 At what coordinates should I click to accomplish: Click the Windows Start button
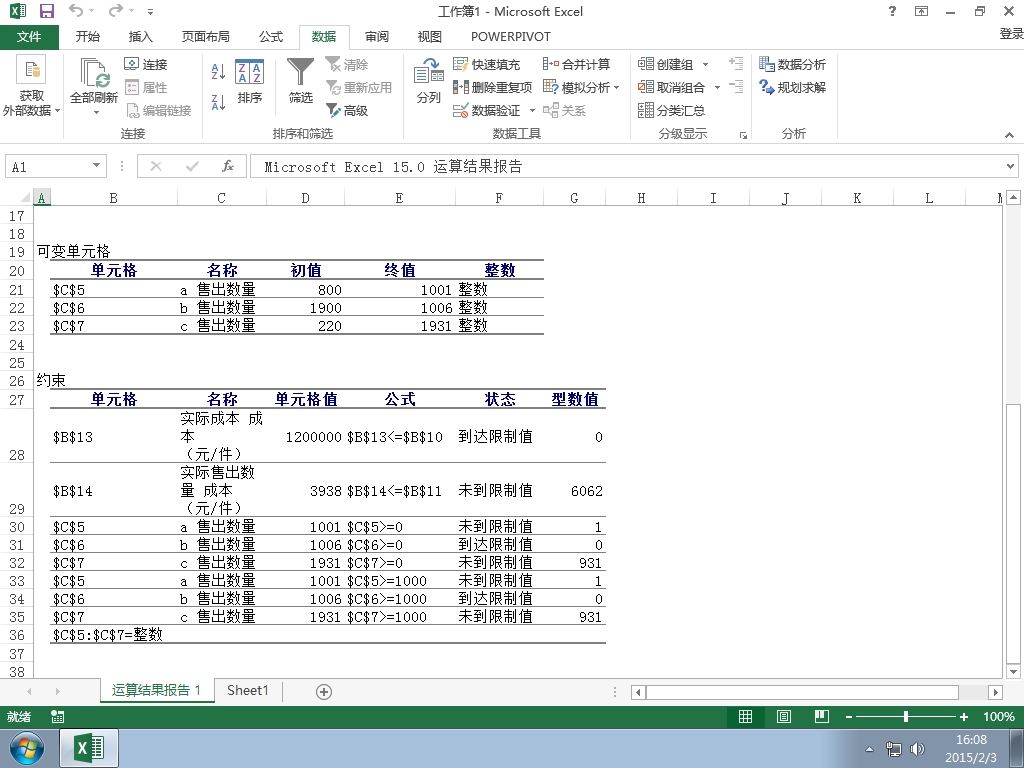pos(26,749)
